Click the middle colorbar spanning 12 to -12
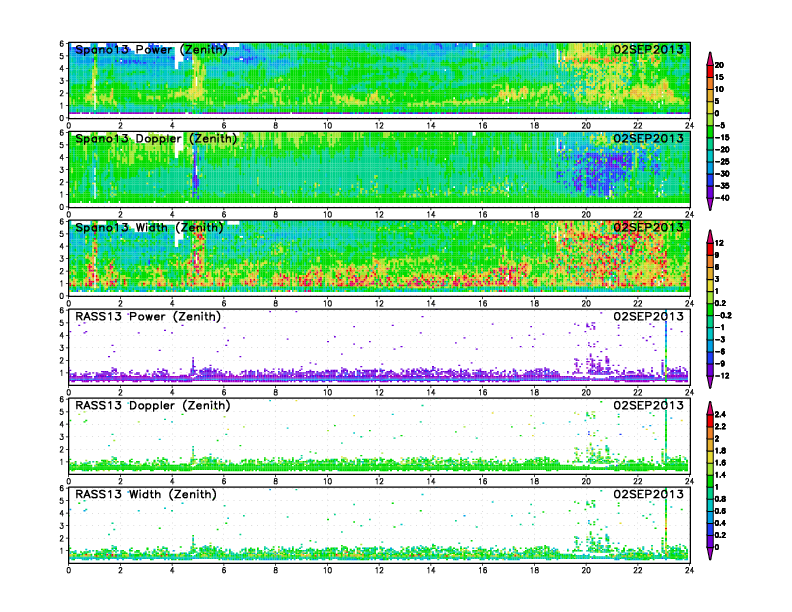The height and width of the screenshot is (612, 792). 710,309
